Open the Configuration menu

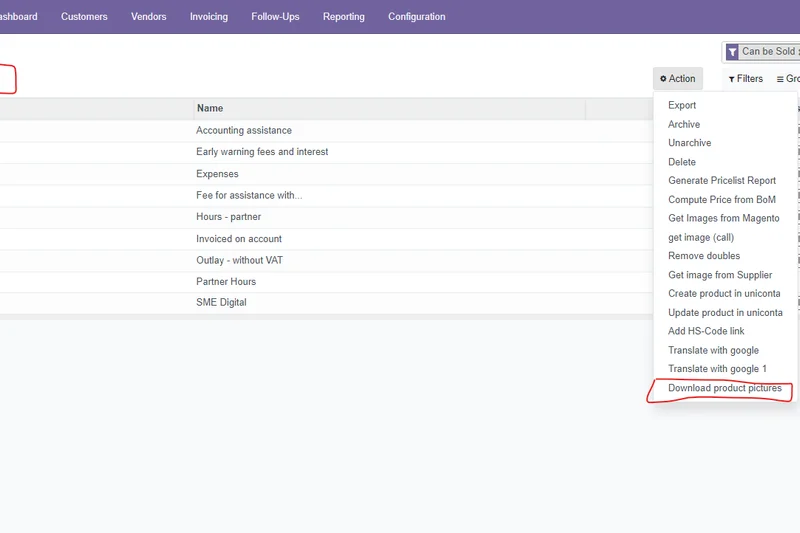[416, 16]
